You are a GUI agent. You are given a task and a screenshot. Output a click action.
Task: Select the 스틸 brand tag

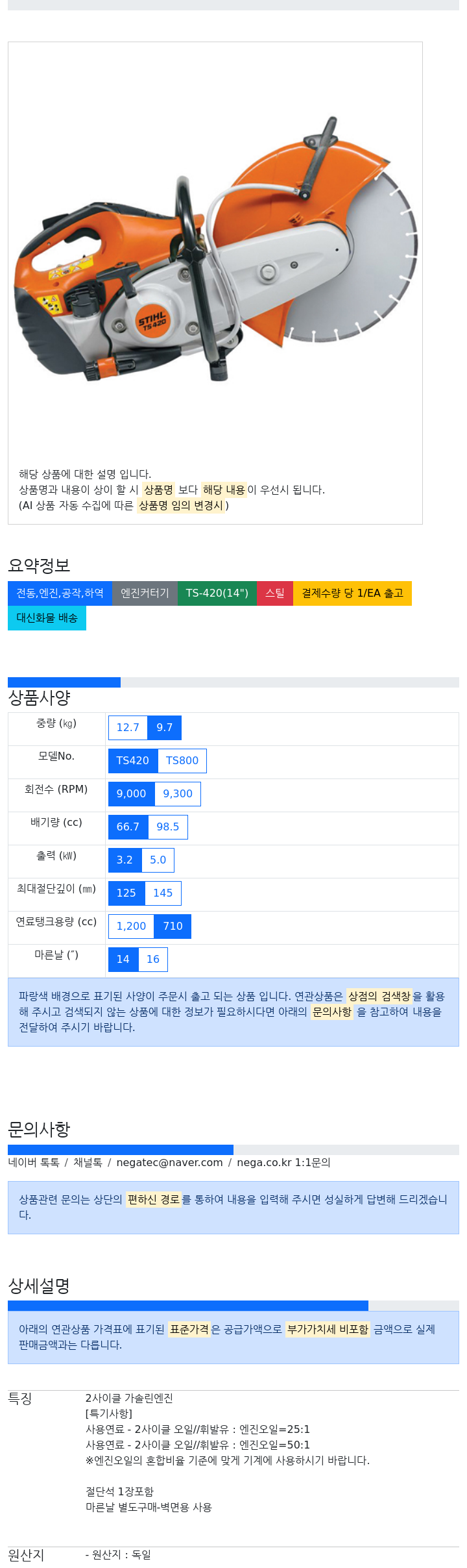(x=275, y=593)
